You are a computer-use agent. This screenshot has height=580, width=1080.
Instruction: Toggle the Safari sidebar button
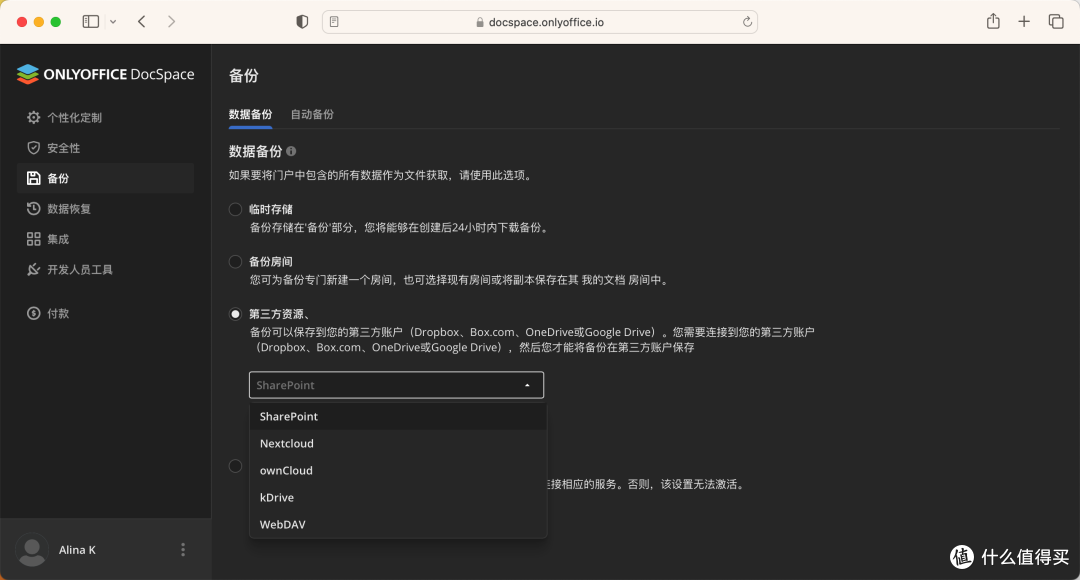pos(90,22)
